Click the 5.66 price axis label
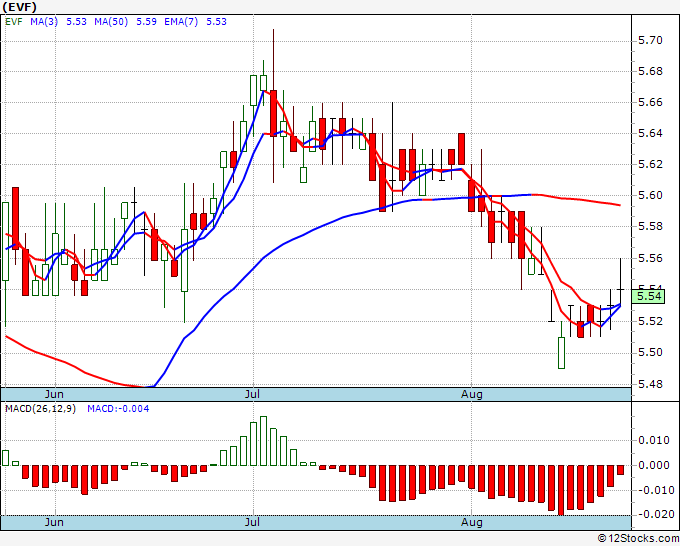680x546 pixels. click(x=651, y=103)
